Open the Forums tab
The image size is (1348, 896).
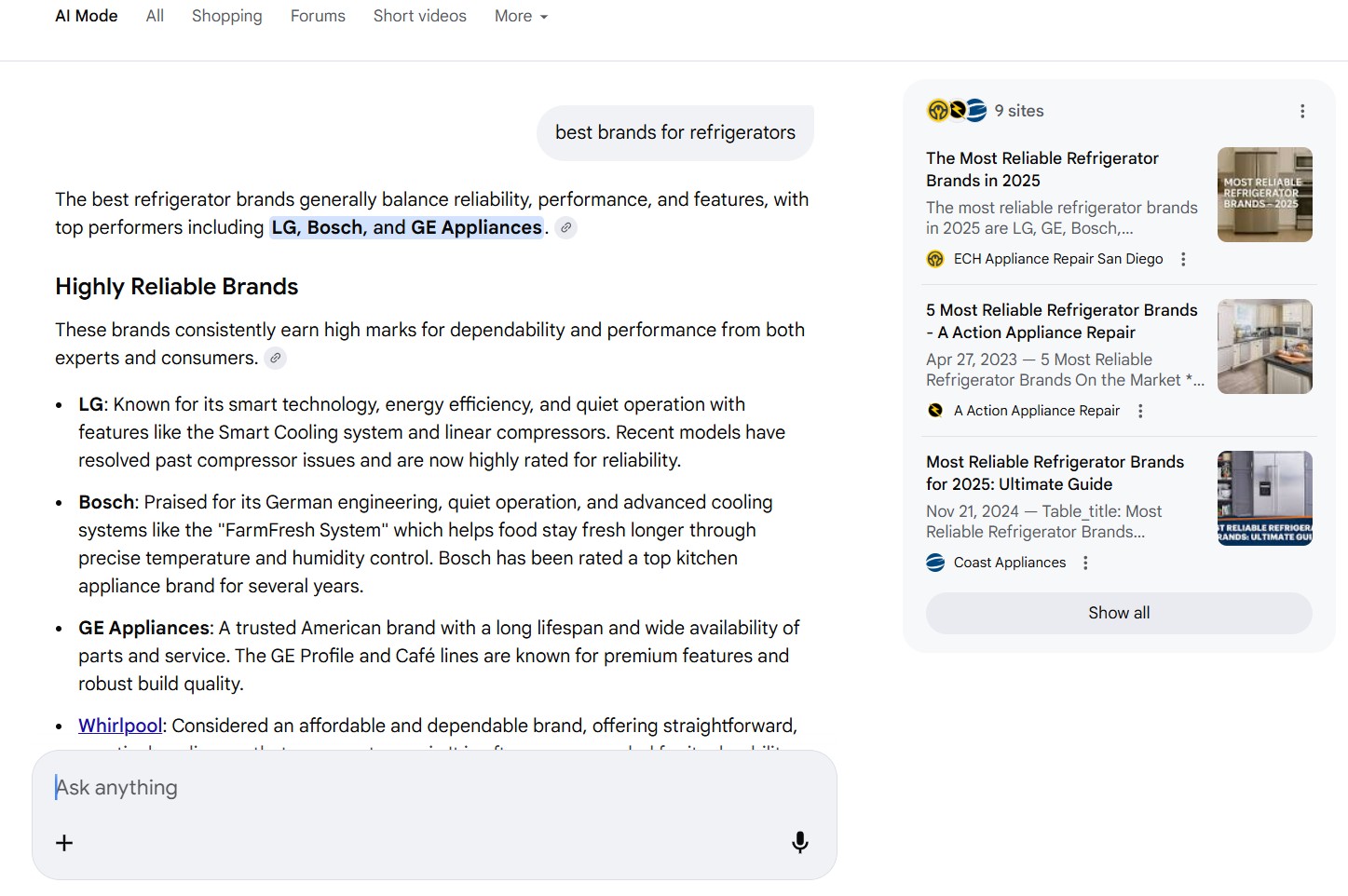click(318, 16)
